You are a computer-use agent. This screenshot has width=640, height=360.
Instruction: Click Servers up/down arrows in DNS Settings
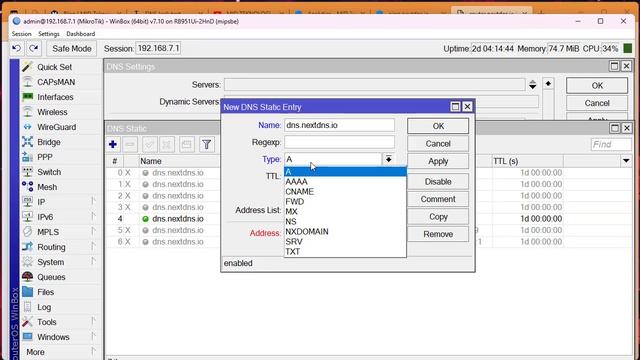tap(533, 85)
